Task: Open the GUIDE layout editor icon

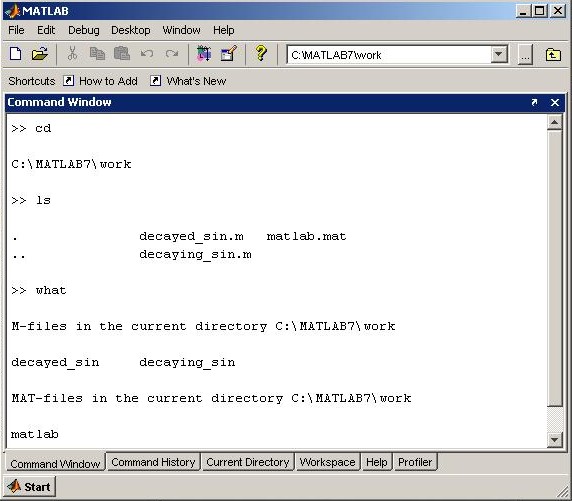Action: [x=229, y=54]
